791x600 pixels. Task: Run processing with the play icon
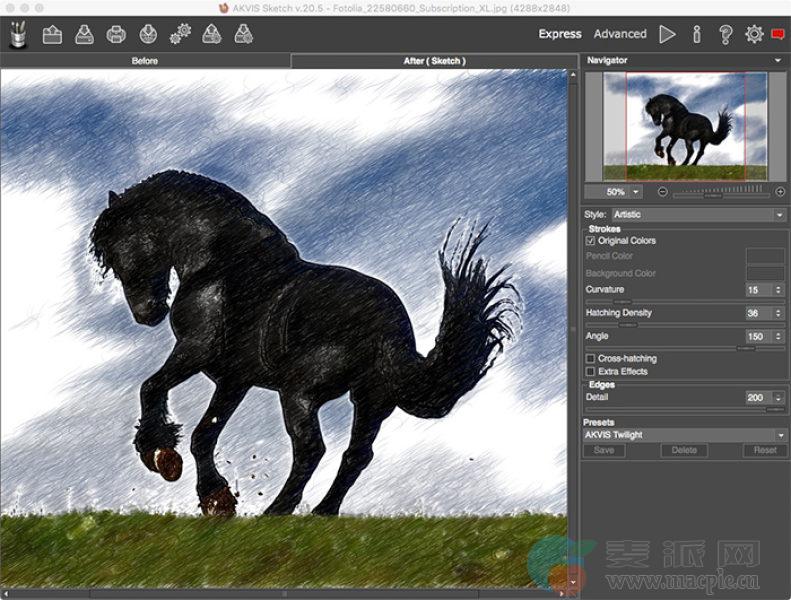[x=667, y=34]
